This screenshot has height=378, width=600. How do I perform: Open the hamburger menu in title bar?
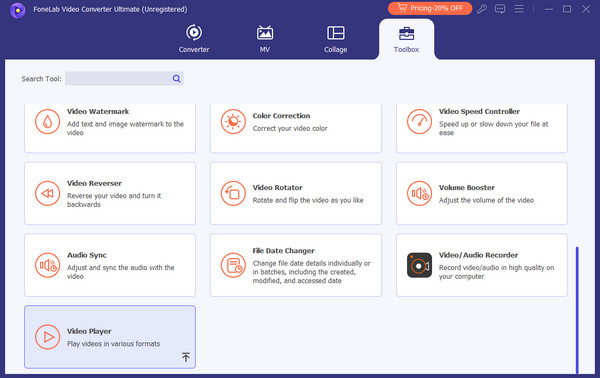coord(519,9)
